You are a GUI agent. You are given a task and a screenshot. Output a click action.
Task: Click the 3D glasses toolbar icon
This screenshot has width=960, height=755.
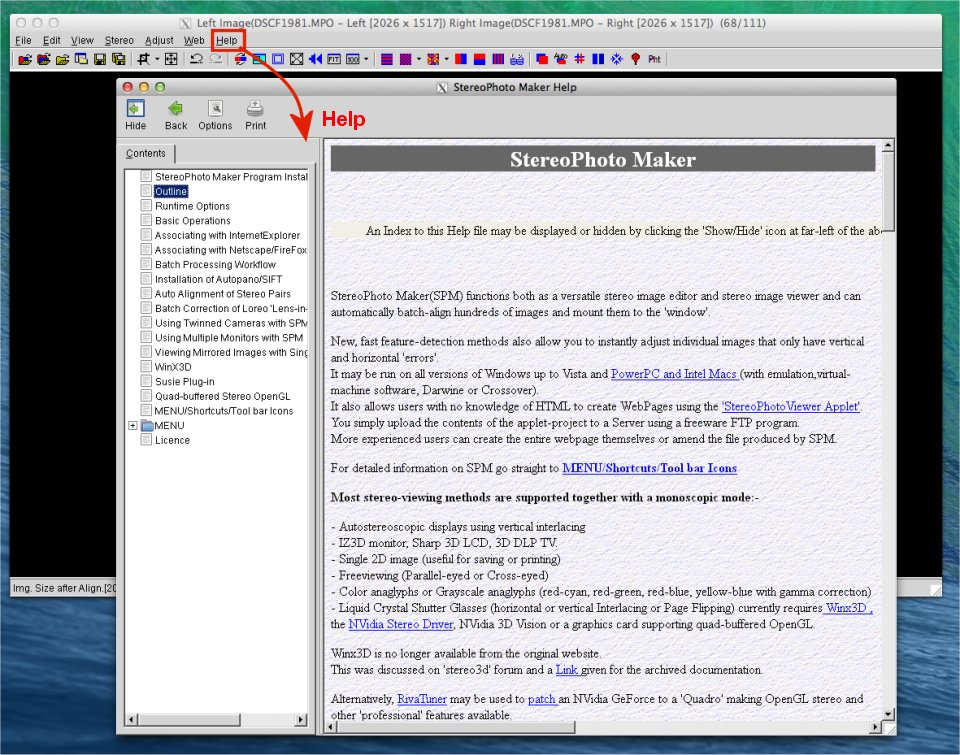click(x=517, y=59)
